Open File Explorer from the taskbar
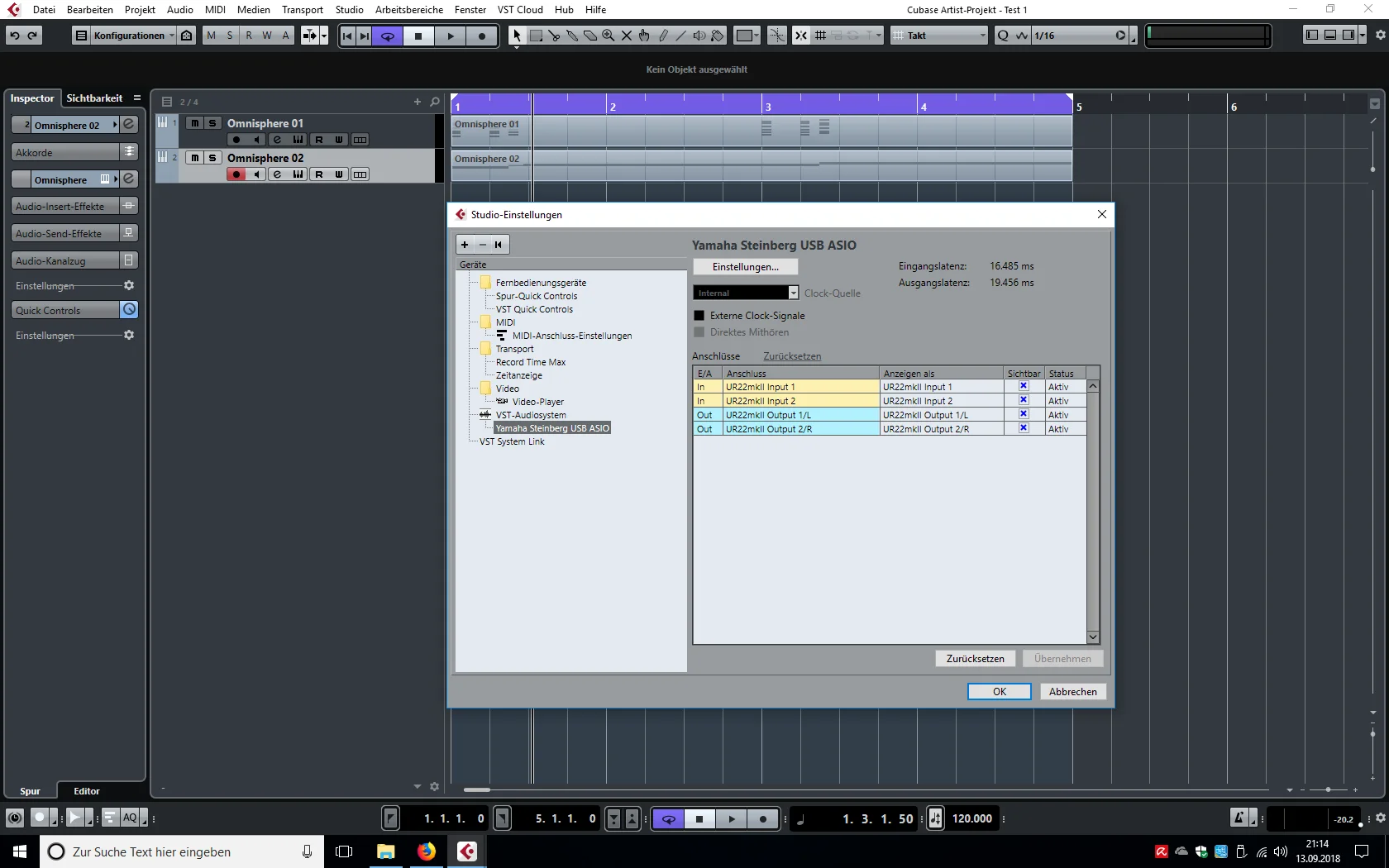Image resolution: width=1389 pixels, height=868 pixels. coord(386,851)
